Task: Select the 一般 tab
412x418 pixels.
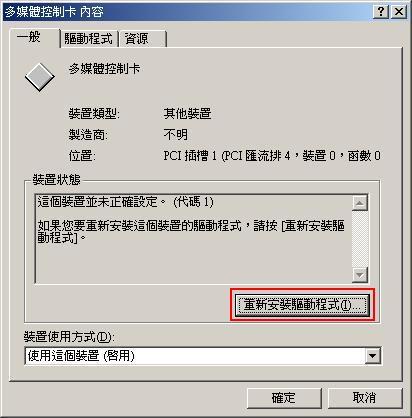Action: 34,37
